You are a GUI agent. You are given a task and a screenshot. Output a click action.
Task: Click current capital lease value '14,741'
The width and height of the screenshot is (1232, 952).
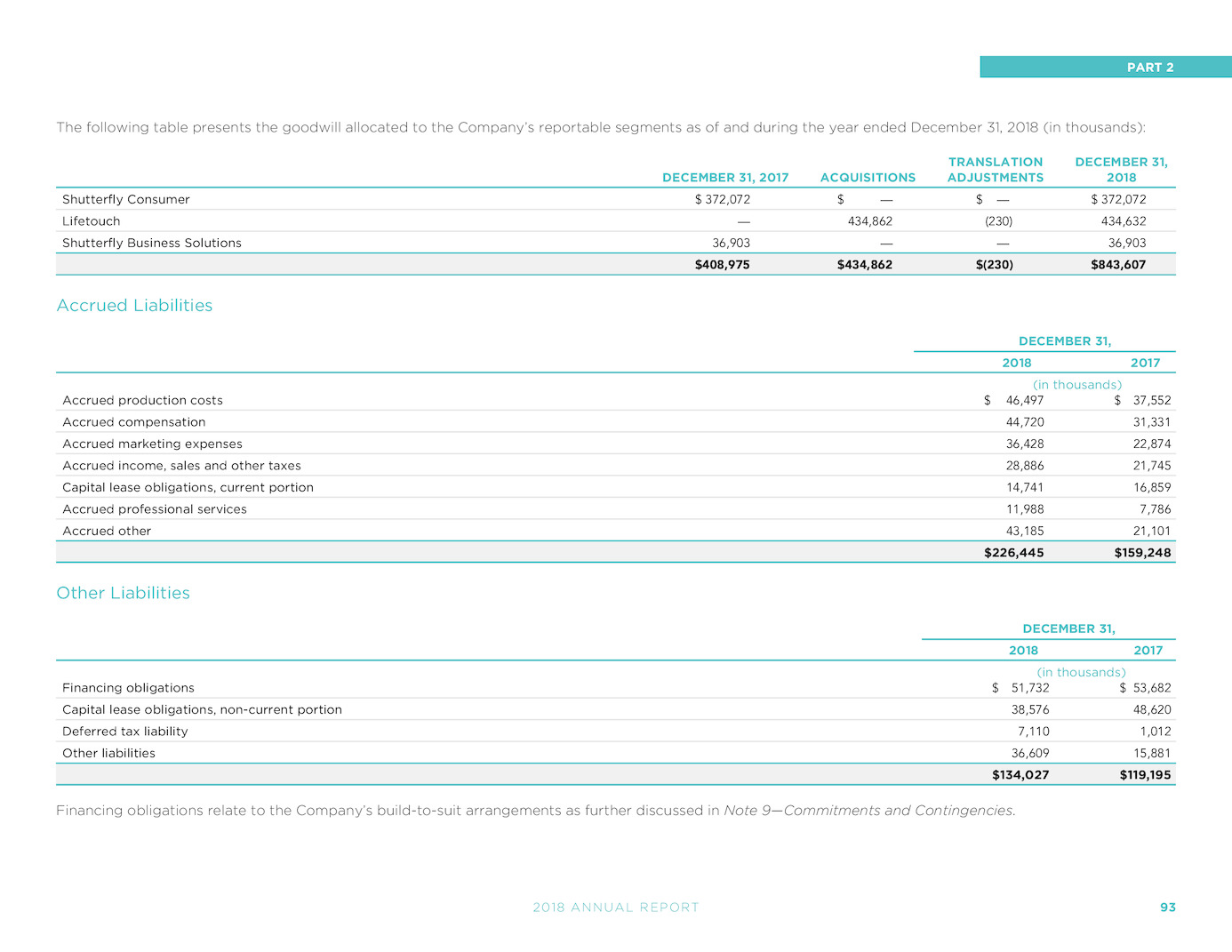click(x=1025, y=487)
